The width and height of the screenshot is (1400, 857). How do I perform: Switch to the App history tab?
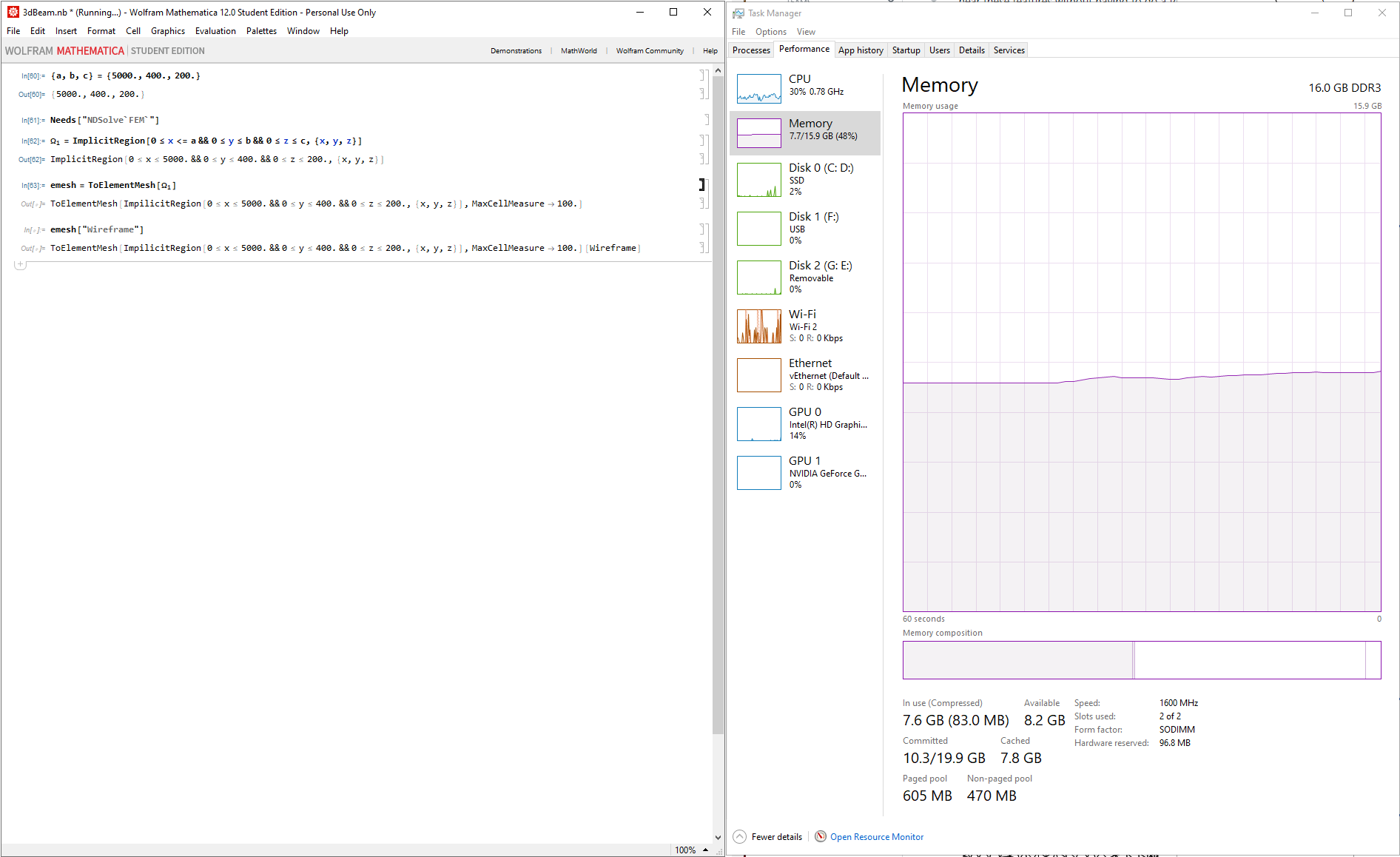click(x=861, y=50)
